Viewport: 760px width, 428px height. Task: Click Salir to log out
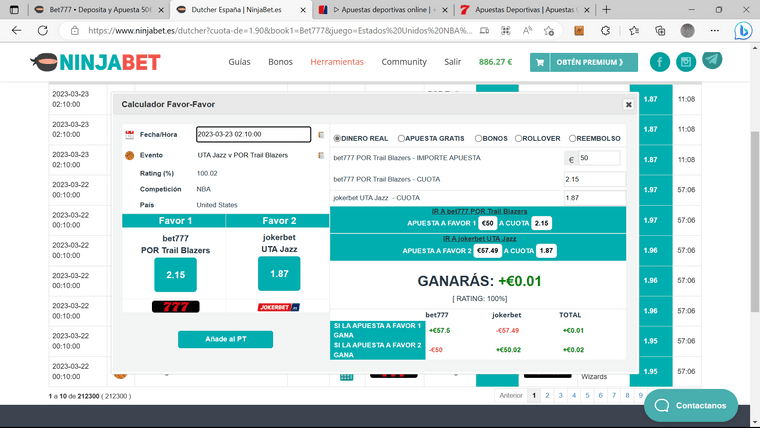click(x=452, y=62)
